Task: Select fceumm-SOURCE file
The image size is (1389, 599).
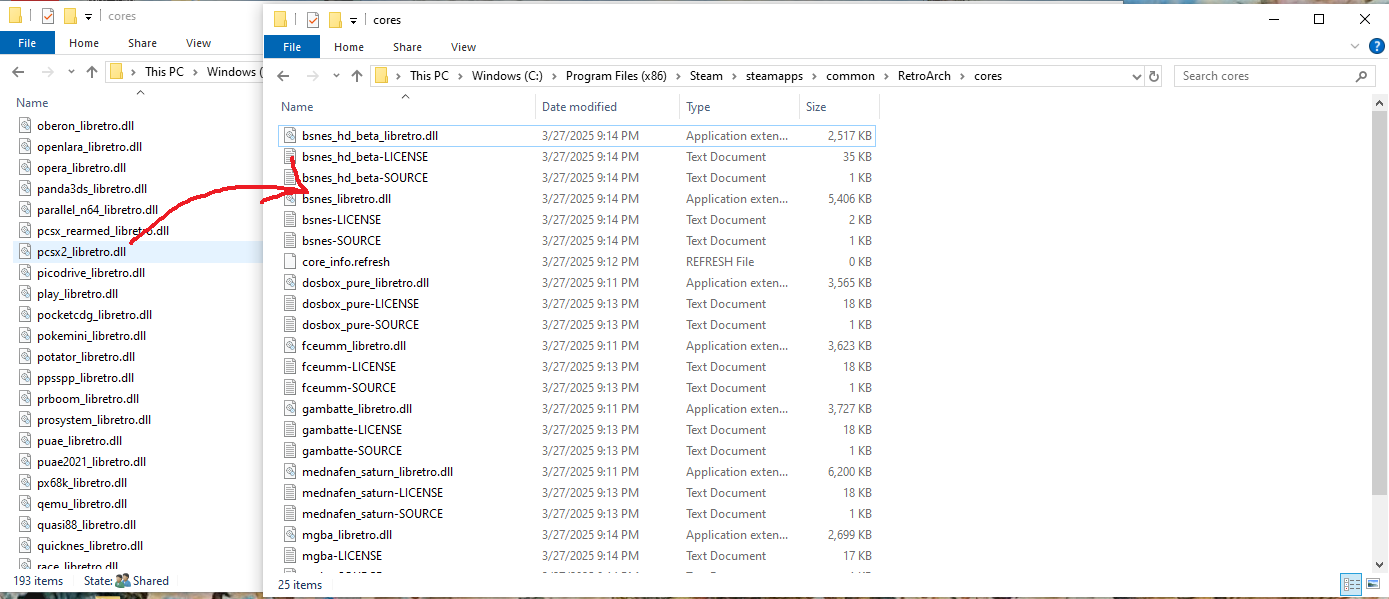Action: pyautogui.click(x=349, y=388)
